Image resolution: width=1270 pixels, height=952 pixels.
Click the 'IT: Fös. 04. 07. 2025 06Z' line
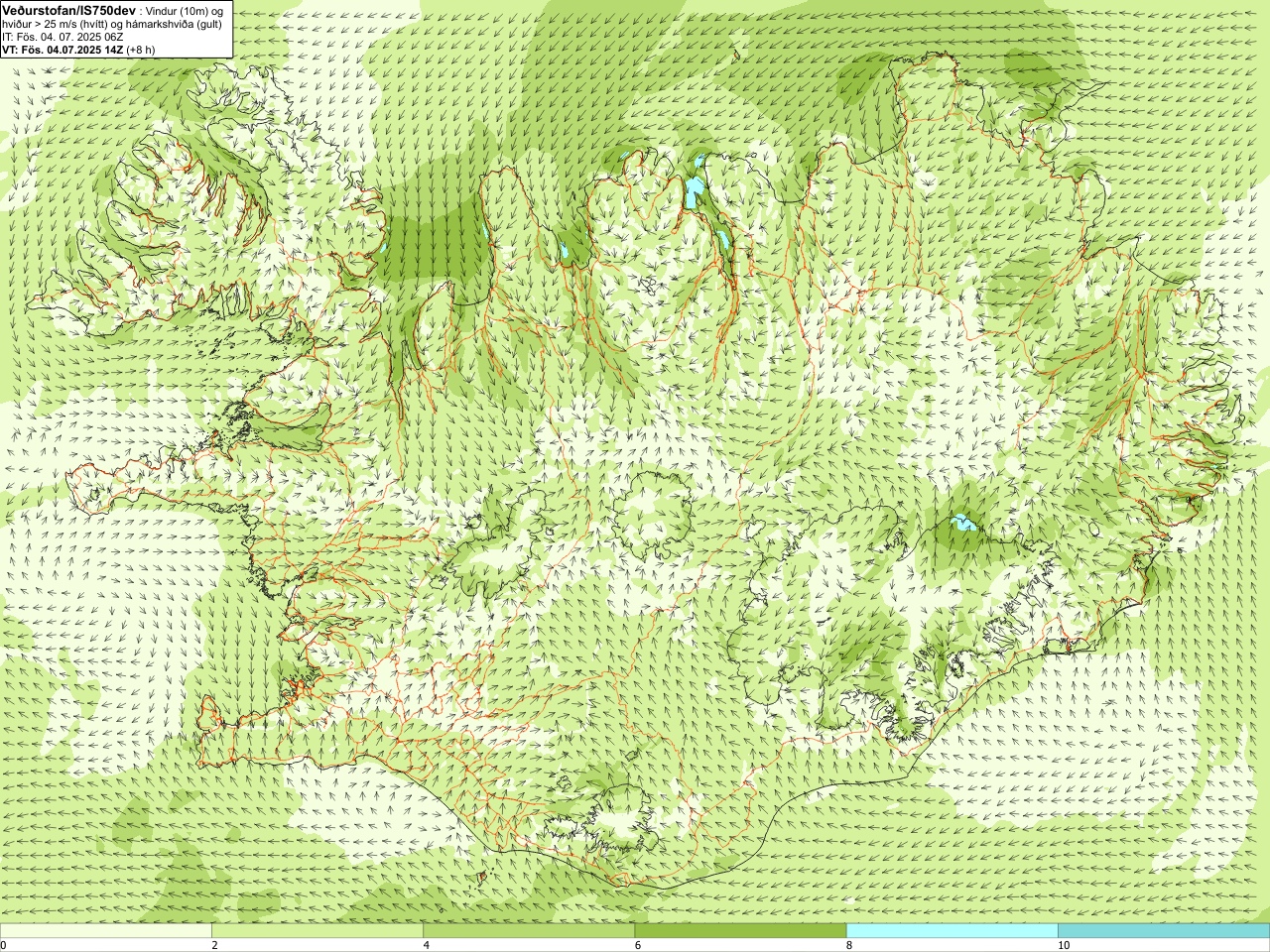coord(63,36)
